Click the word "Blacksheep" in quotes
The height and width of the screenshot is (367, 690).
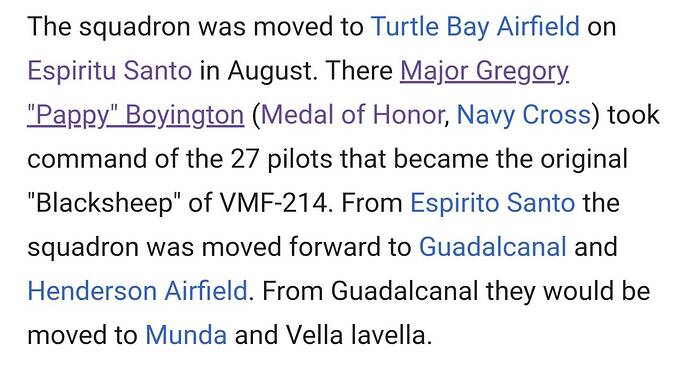104,203
